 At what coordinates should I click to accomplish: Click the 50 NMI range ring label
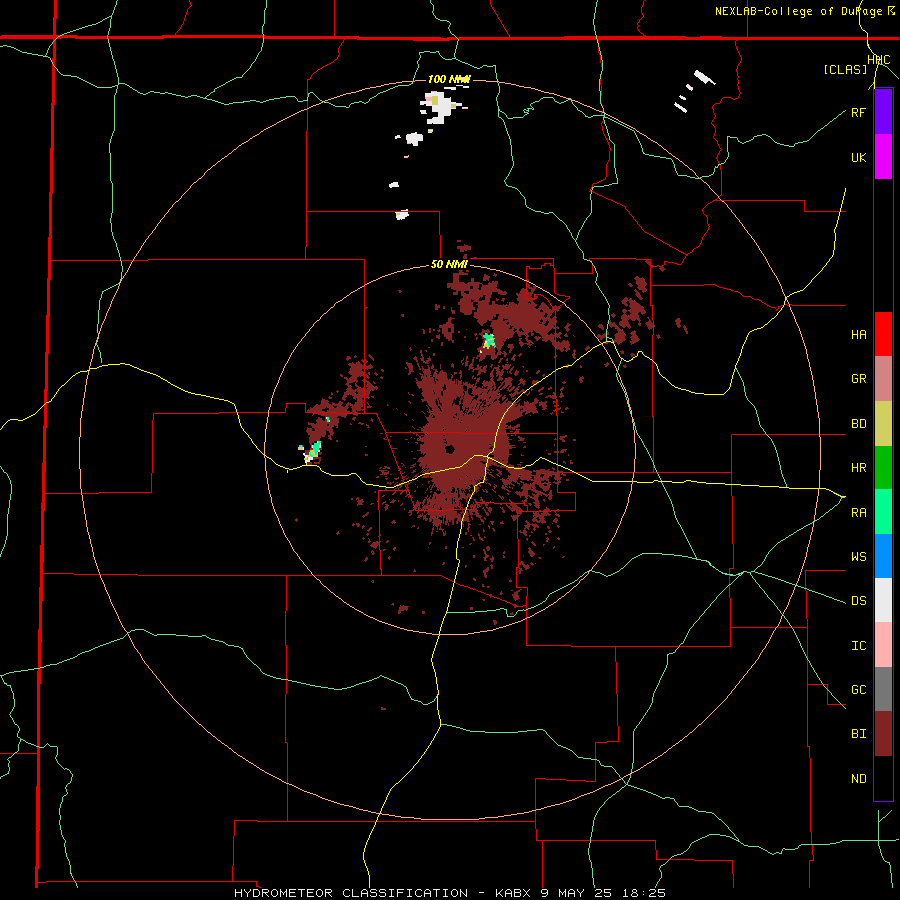[x=449, y=264]
